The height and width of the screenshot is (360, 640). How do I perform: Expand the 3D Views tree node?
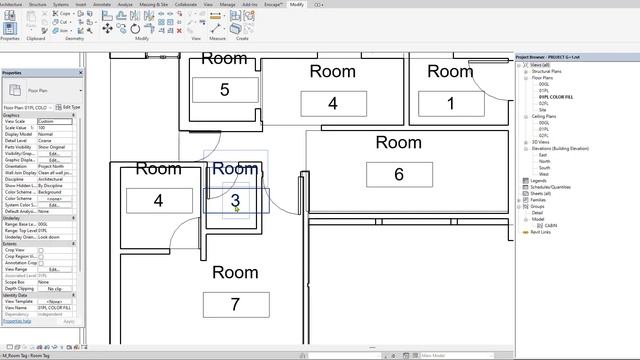(x=526, y=142)
